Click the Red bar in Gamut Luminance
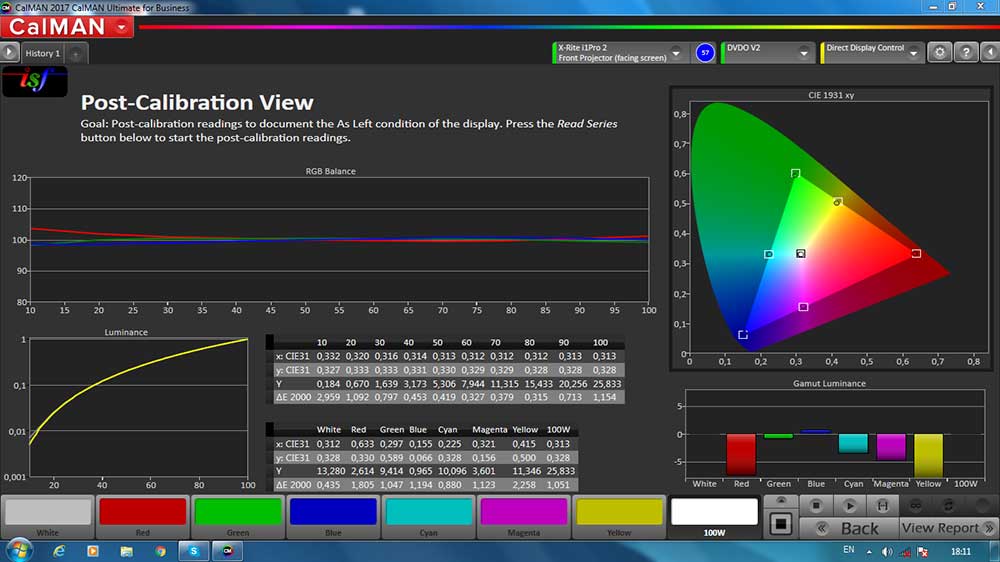This screenshot has height=562, width=1000. [741, 454]
